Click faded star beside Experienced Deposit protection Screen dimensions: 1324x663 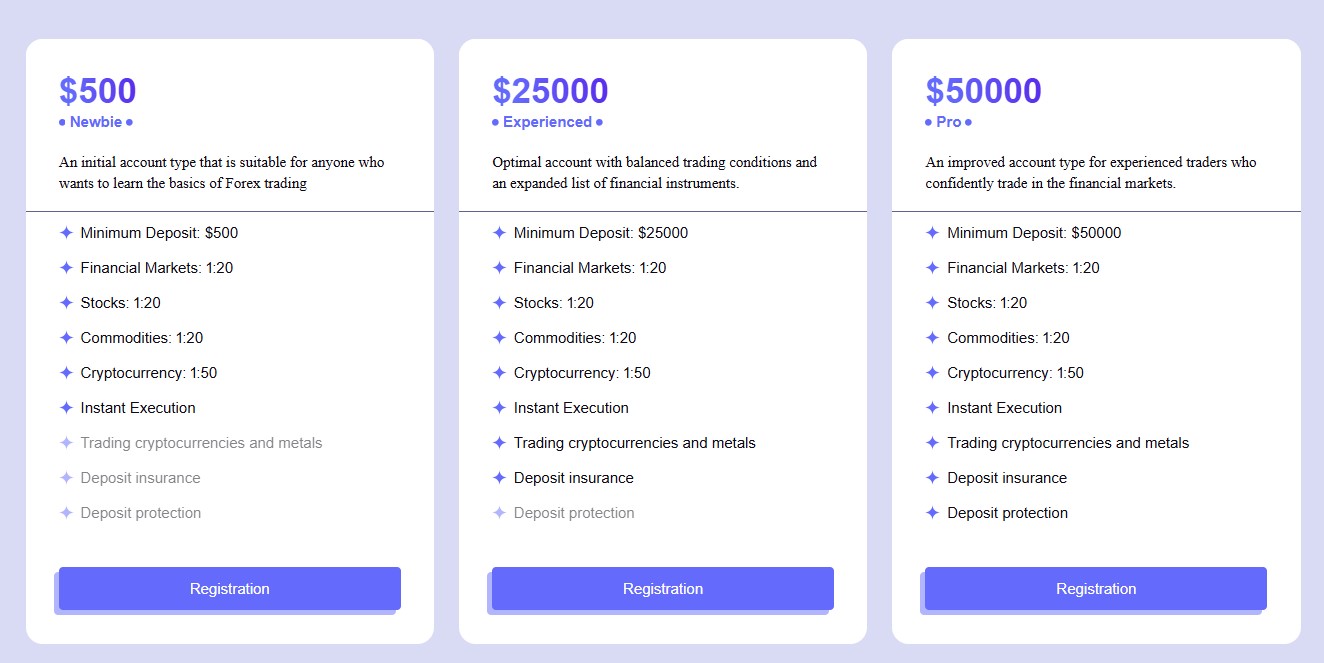coord(499,513)
